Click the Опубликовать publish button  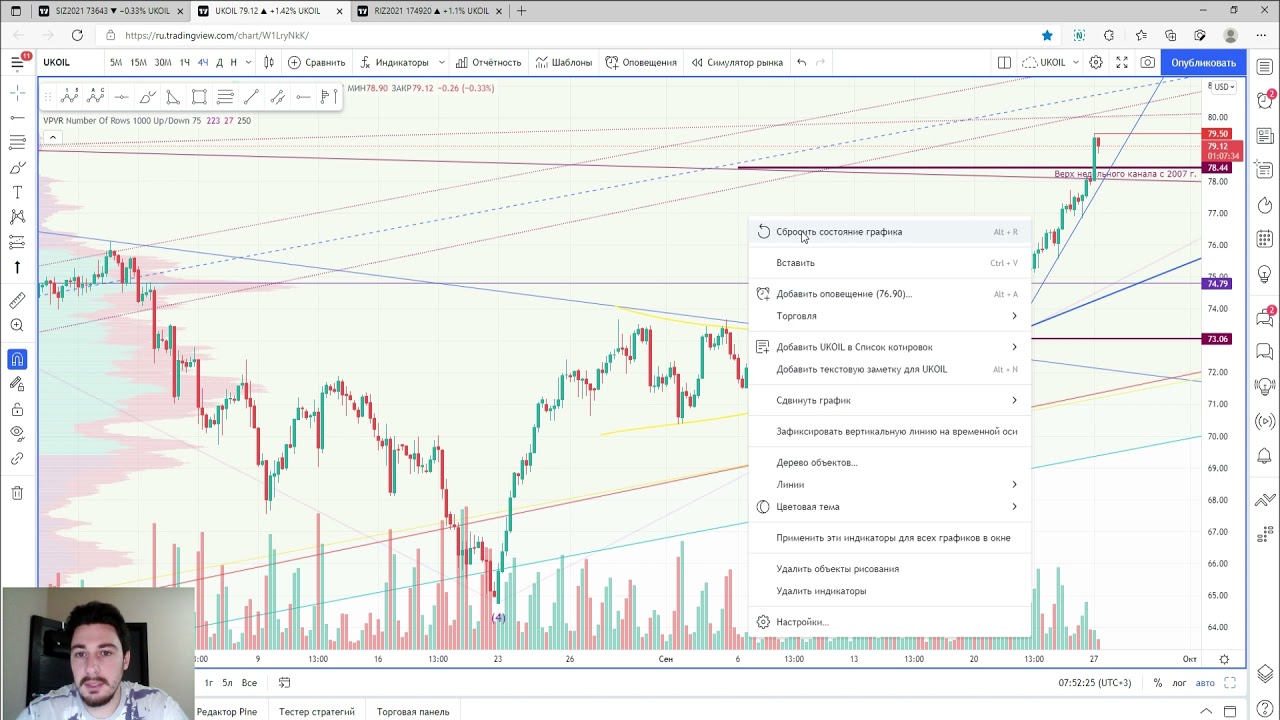coord(1203,62)
